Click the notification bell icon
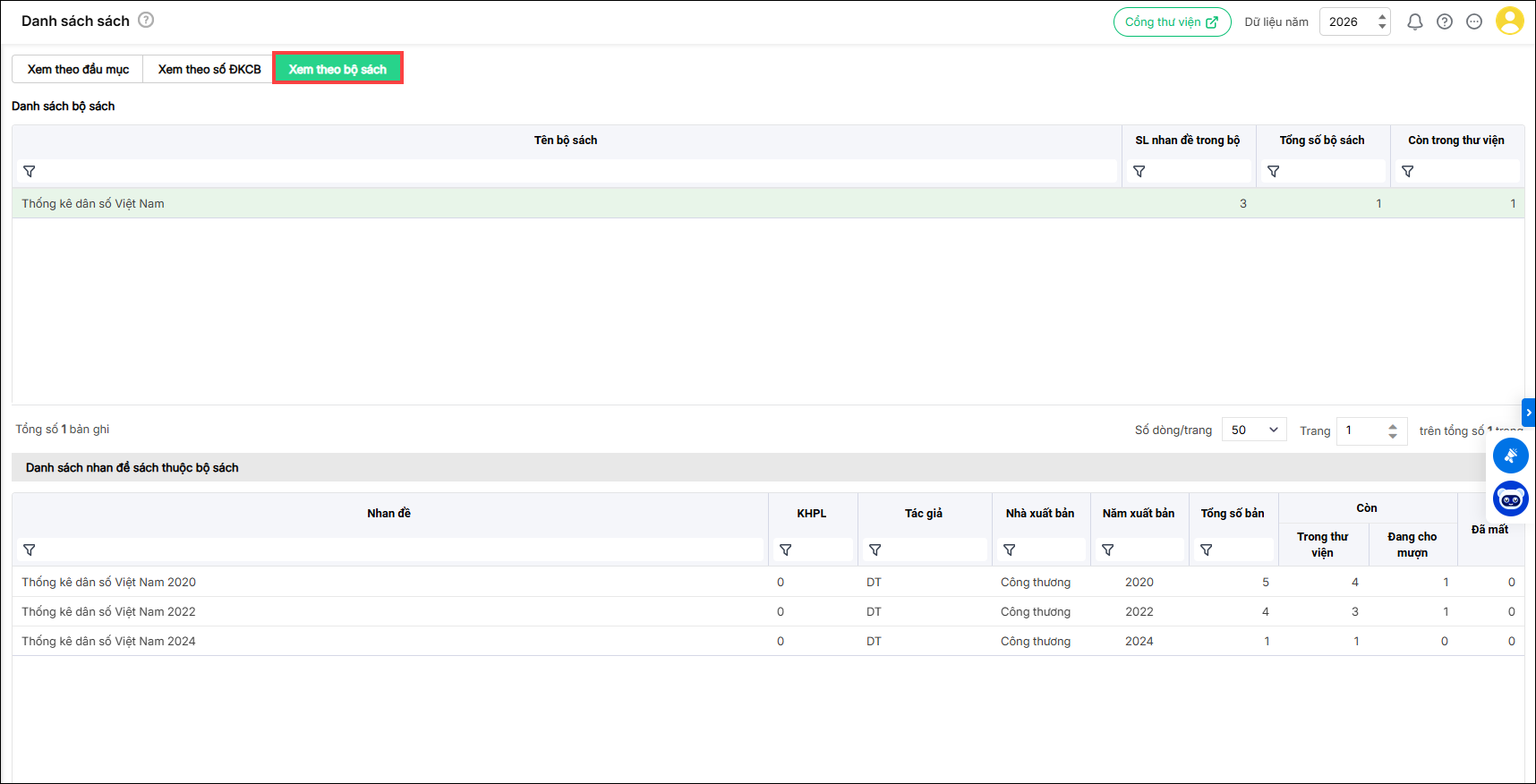Screen dimensions: 1536x784 1414,21
